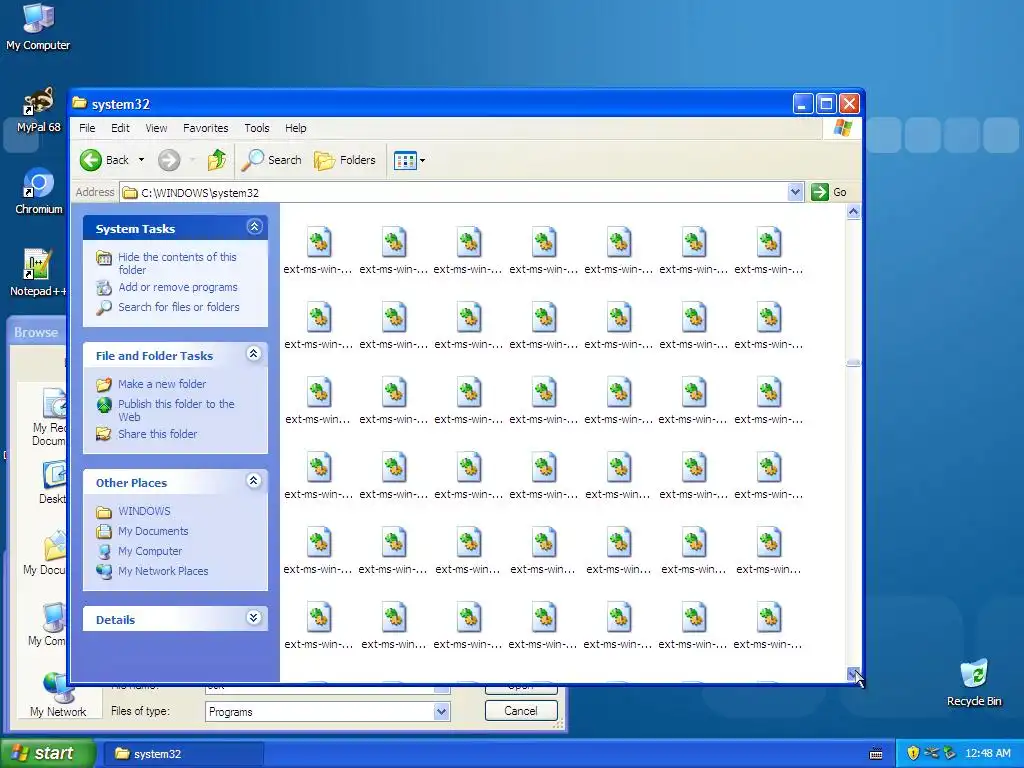Click My Network icon in Browse dialog
Screen dimensions: 1024x768
pyautogui.click(x=57, y=696)
